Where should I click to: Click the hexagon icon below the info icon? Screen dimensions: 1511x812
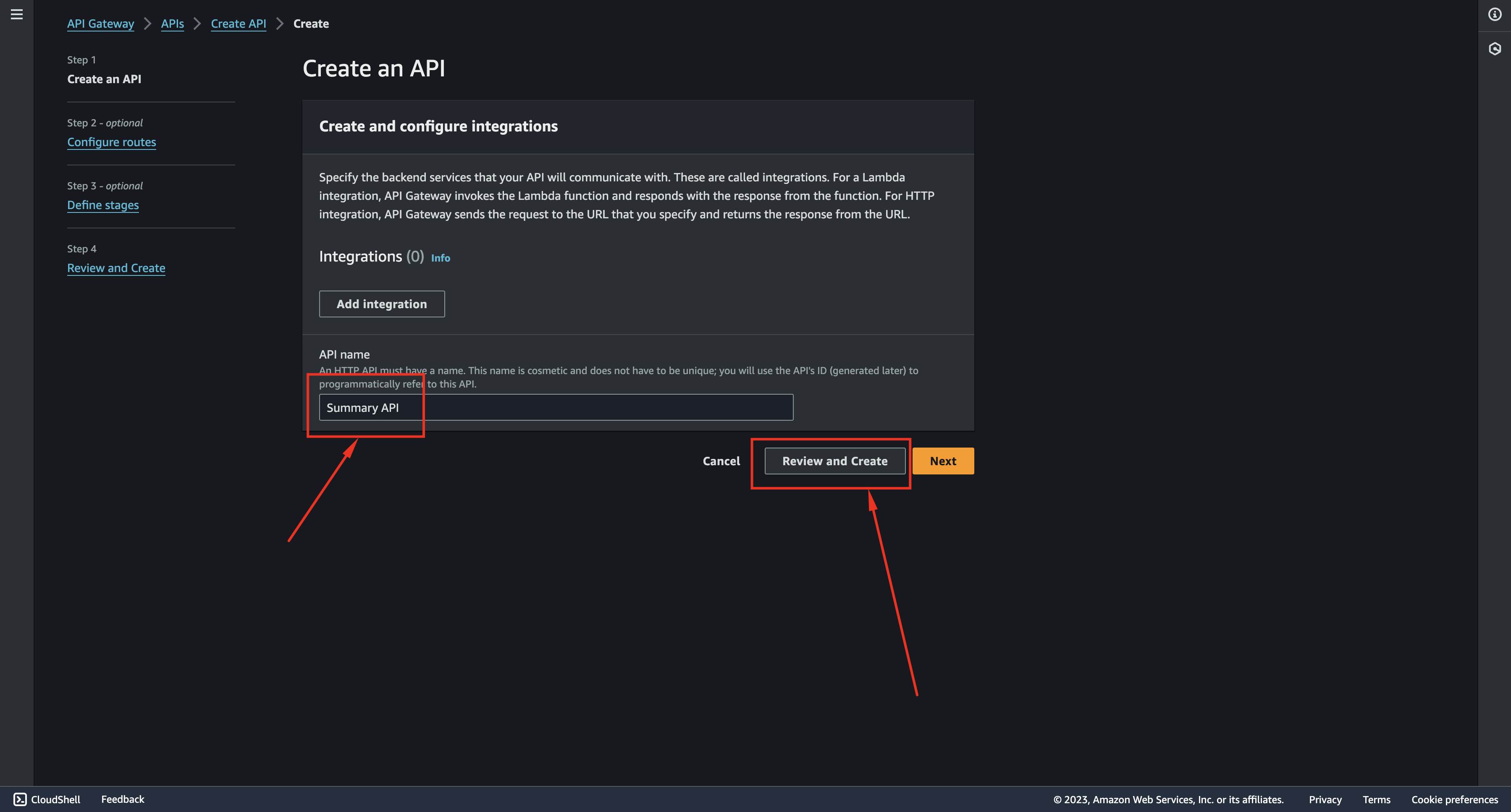pyautogui.click(x=1495, y=49)
